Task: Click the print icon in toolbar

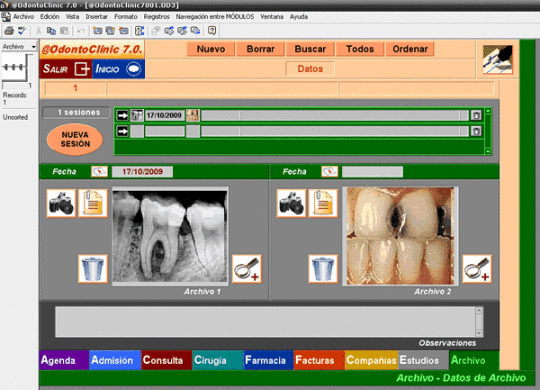Action: click(9, 31)
